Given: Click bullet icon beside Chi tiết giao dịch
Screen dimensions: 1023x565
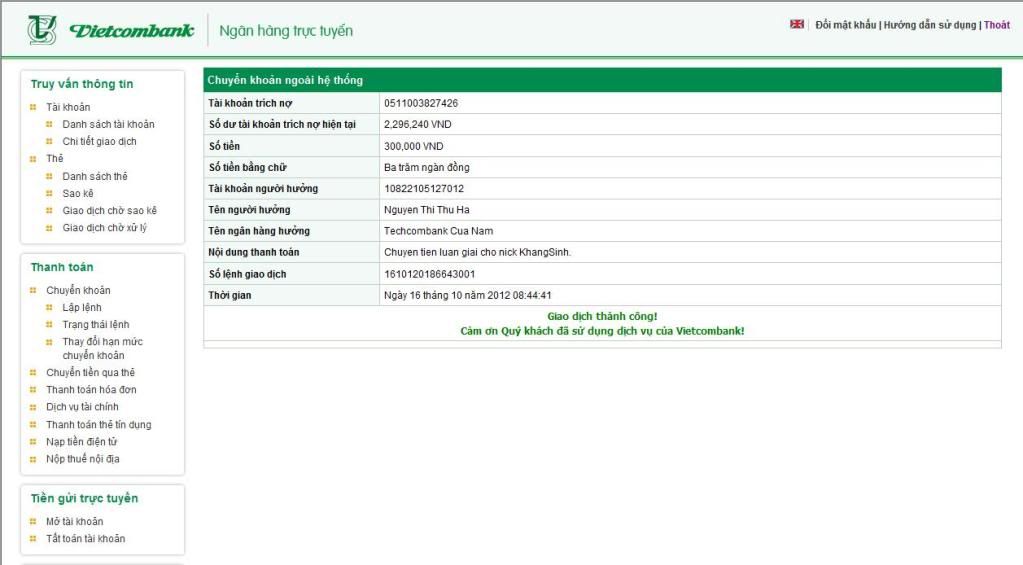Looking at the screenshot, I should tap(49, 142).
